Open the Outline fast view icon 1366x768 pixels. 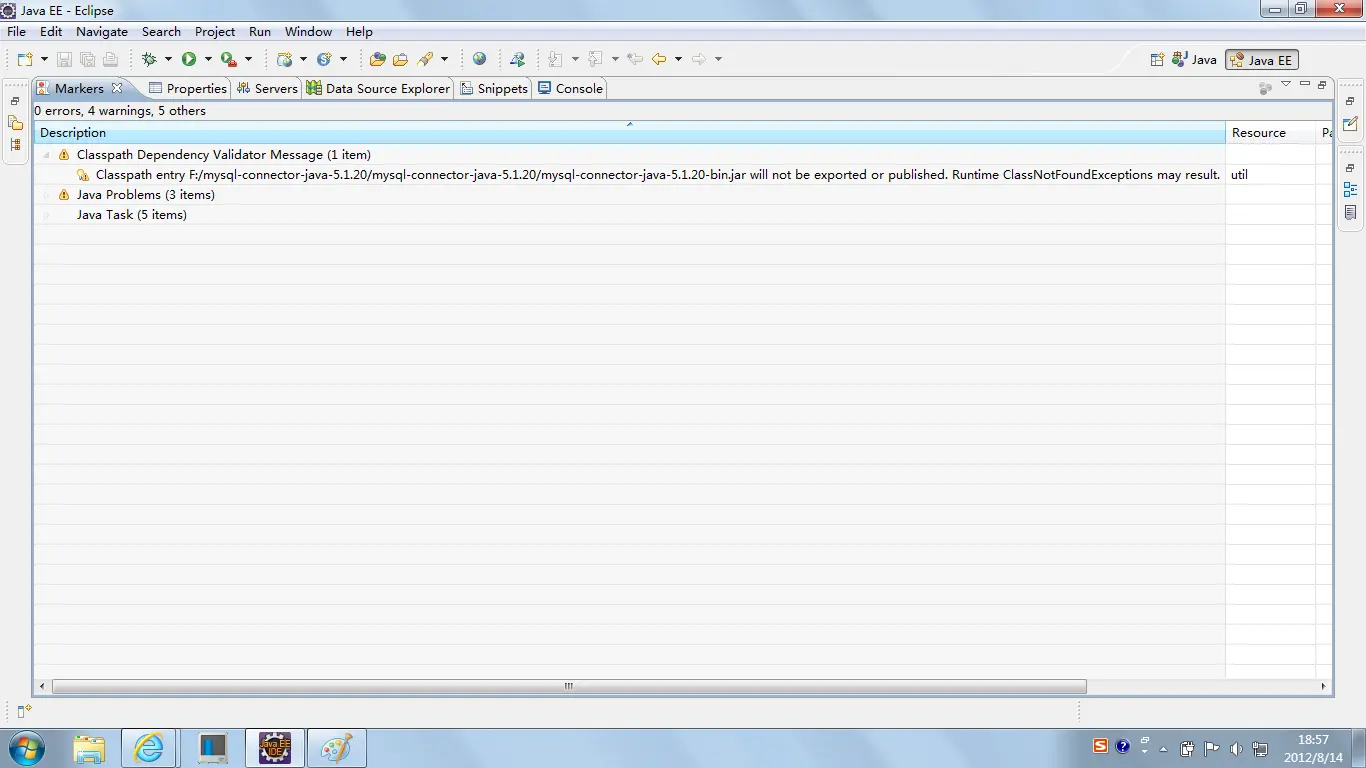[x=1350, y=190]
